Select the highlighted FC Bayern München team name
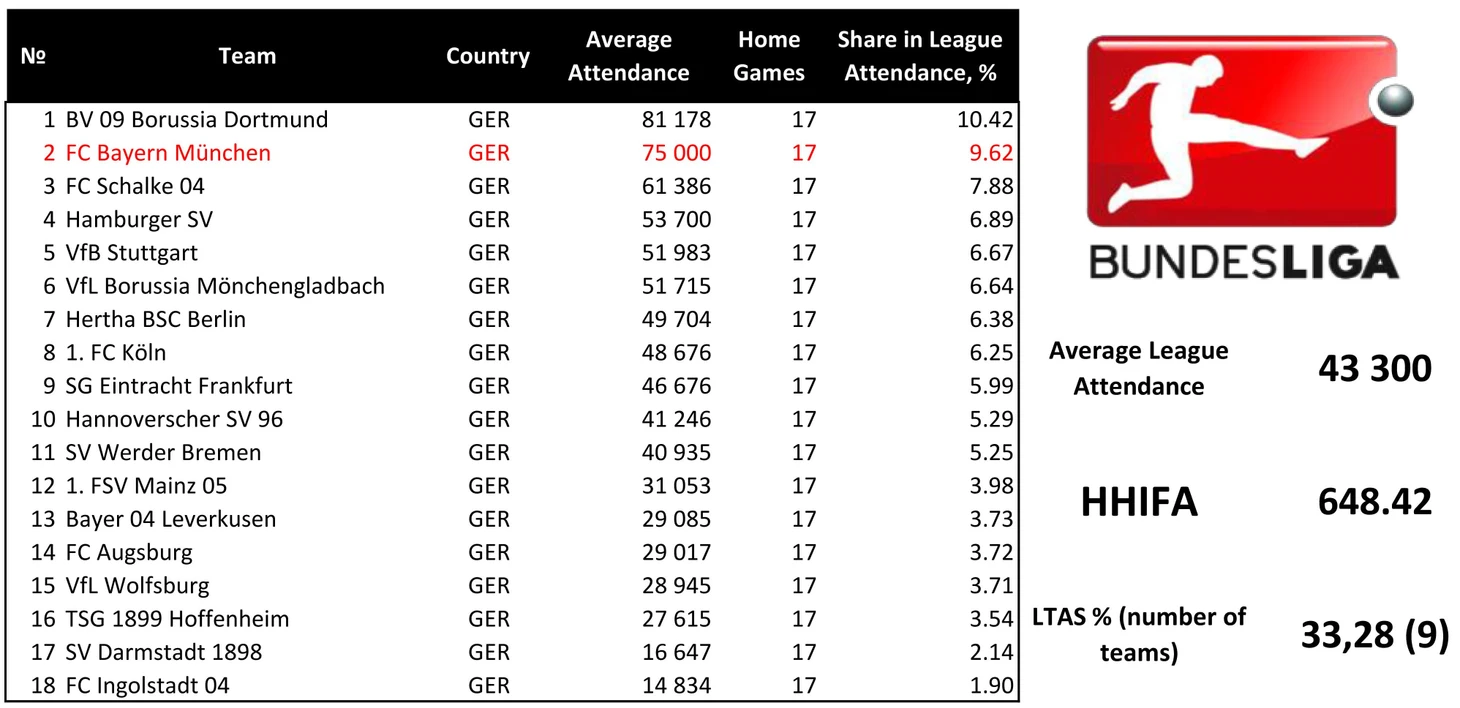 coord(168,153)
